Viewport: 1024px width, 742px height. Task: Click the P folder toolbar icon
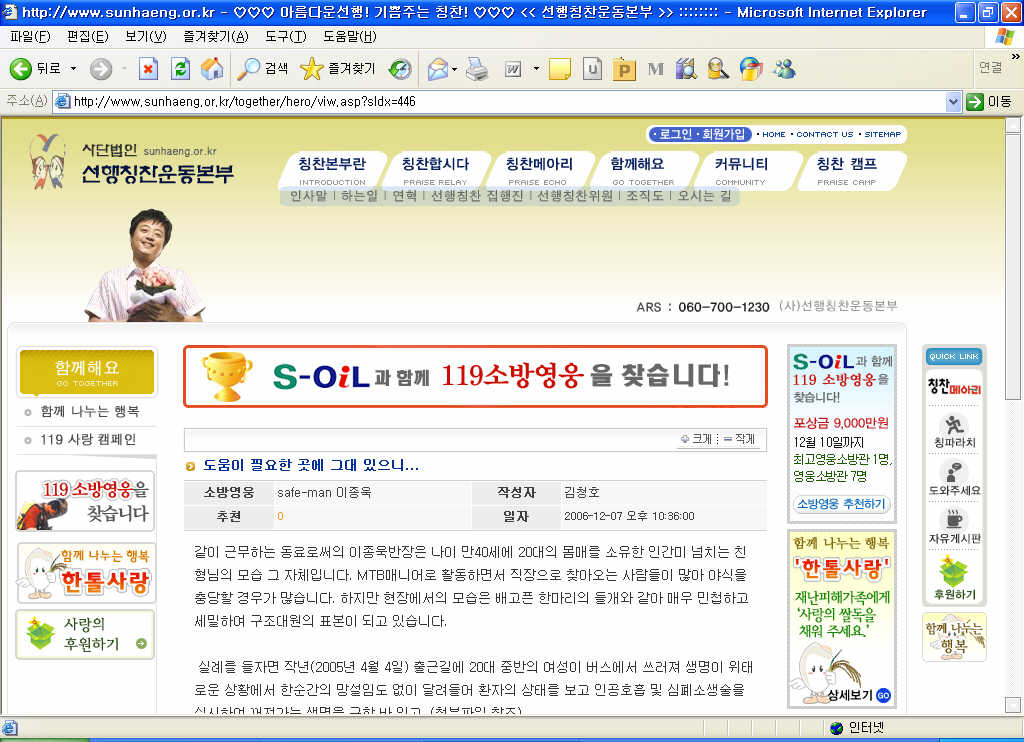pos(624,69)
